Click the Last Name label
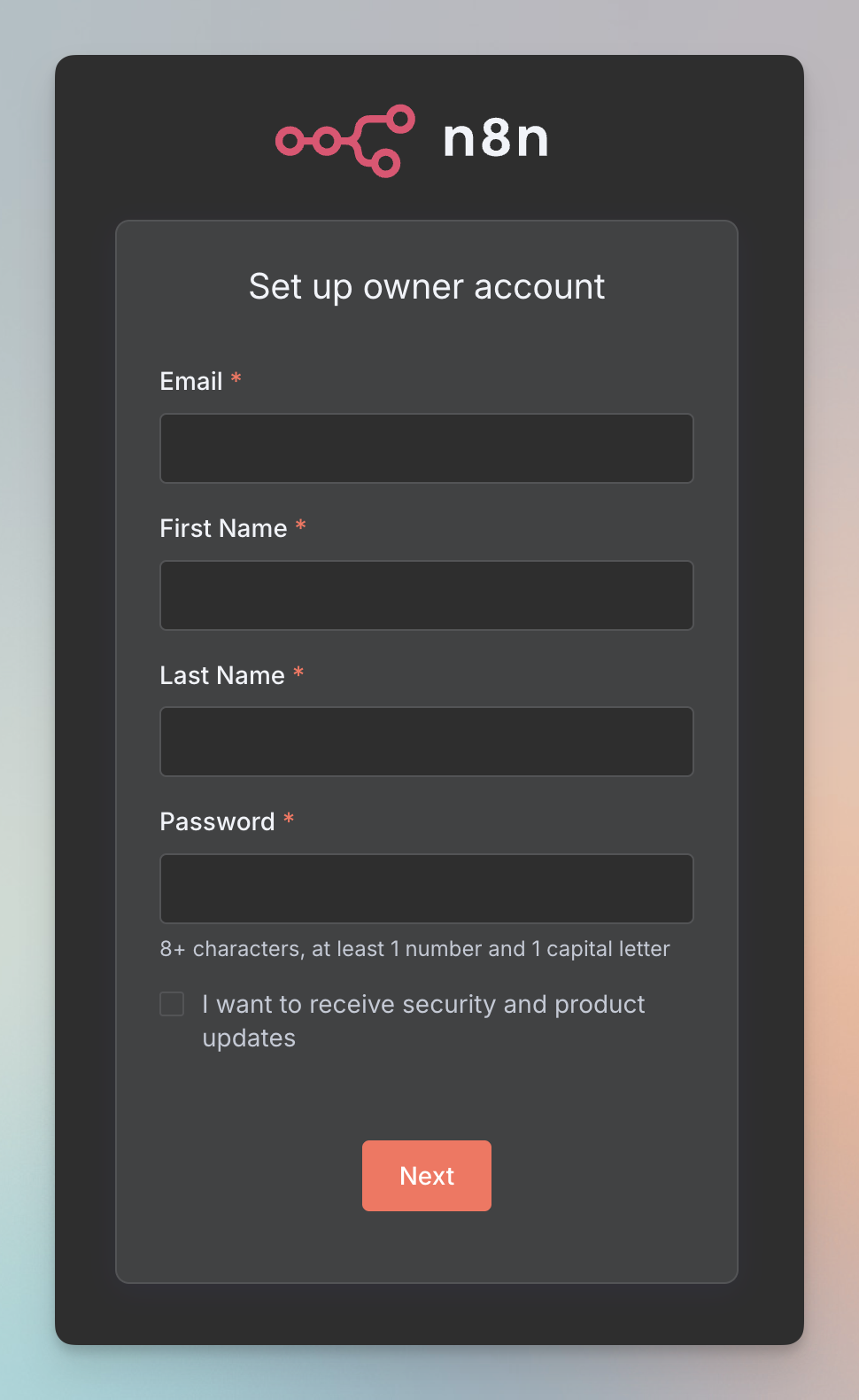This screenshot has height=1400, width=859. point(222,675)
